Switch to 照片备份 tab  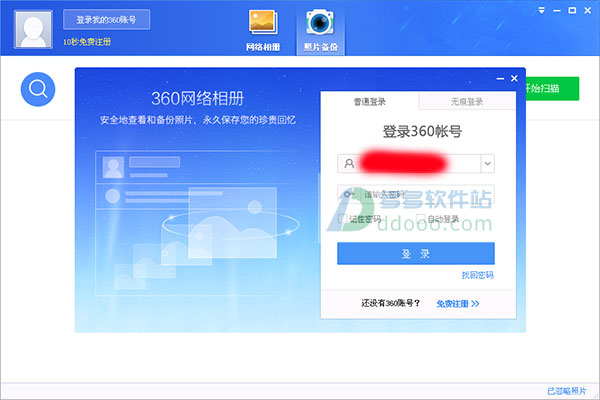click(x=321, y=31)
